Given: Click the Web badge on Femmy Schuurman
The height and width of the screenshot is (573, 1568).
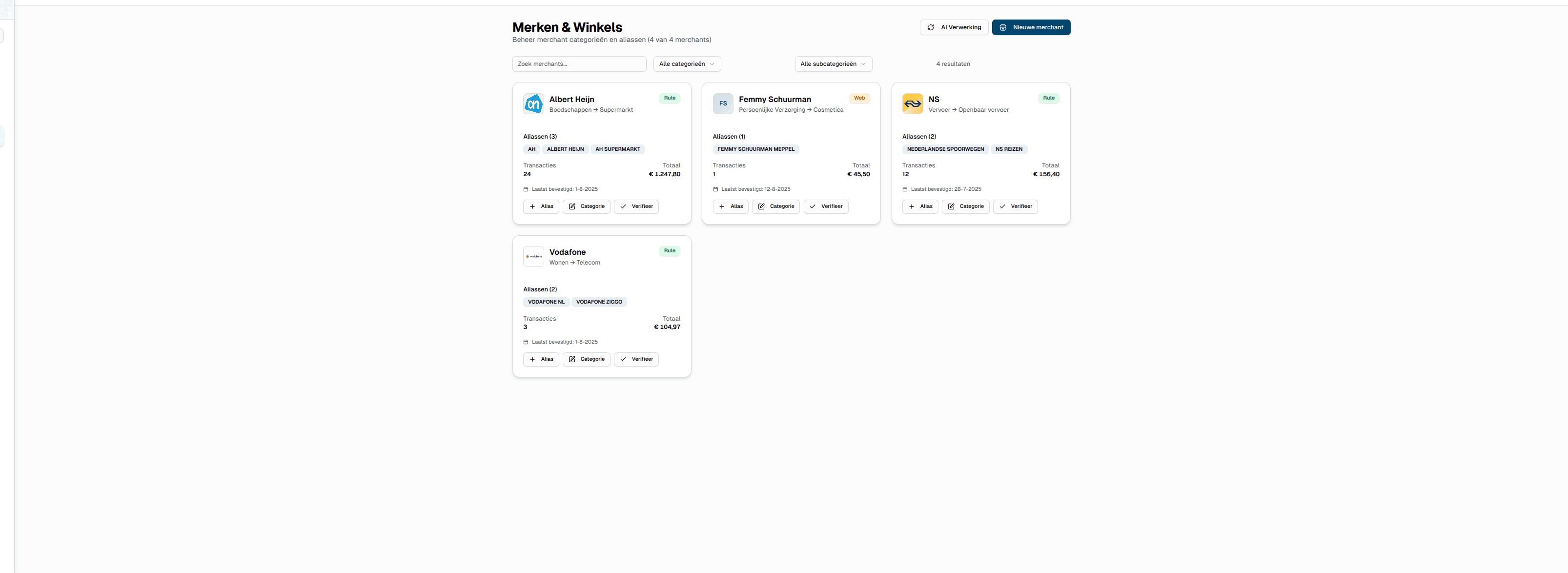Looking at the screenshot, I should [x=859, y=98].
